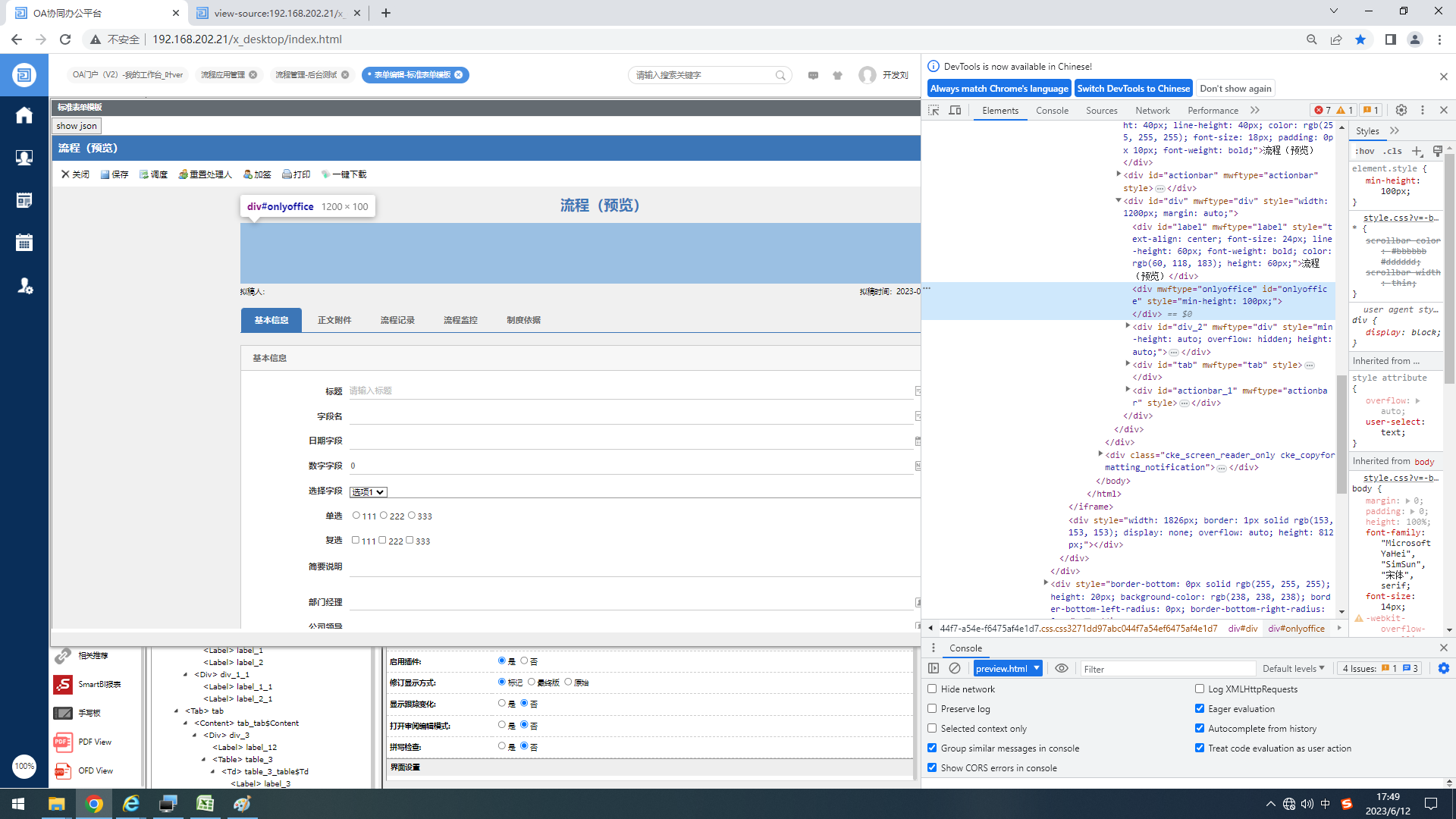
Task: Click Switch DevTools to Chinese button
Action: point(1133,88)
